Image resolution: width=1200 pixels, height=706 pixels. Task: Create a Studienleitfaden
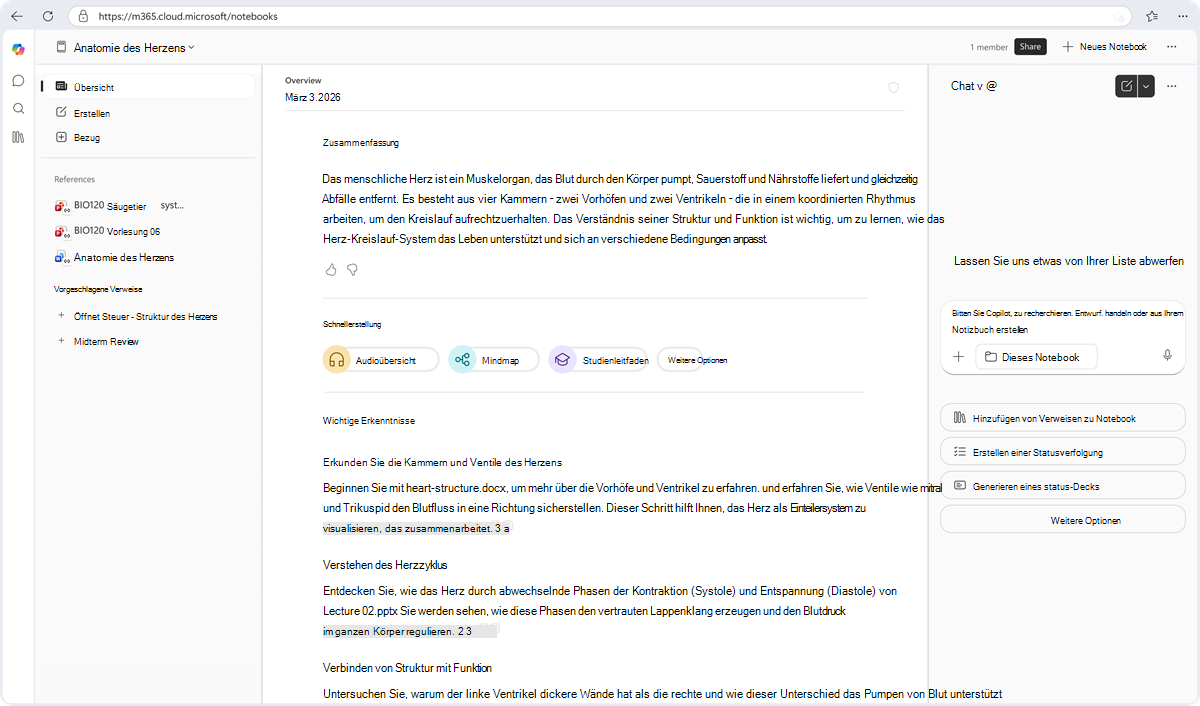coord(600,360)
